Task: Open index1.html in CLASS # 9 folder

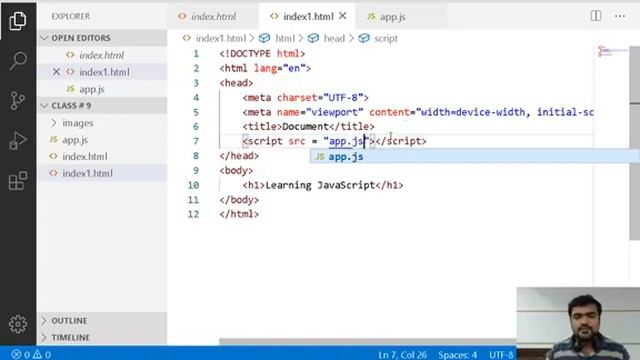Action: (x=102, y=173)
